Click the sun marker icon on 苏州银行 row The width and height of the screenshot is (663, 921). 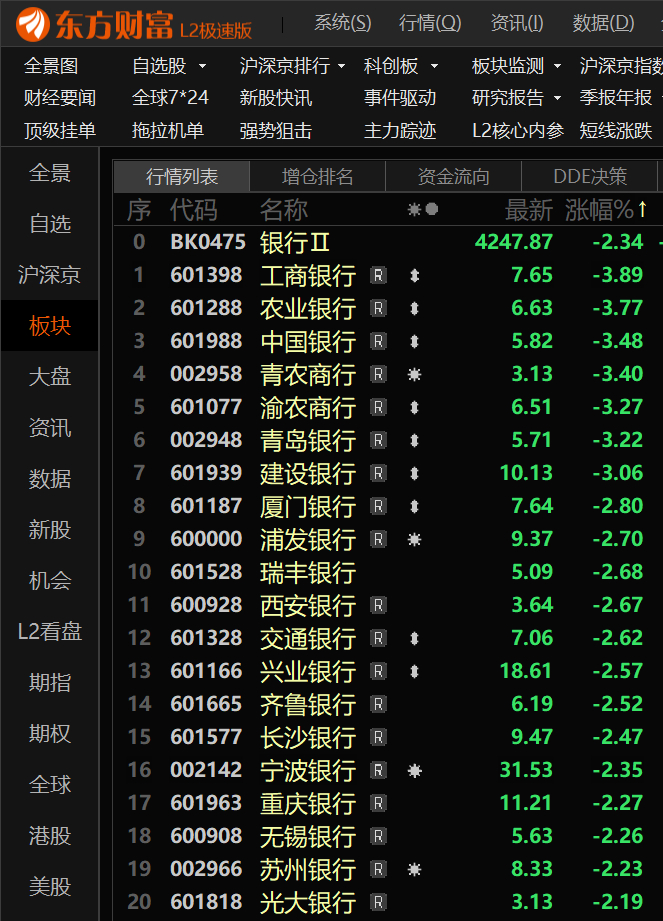415,869
